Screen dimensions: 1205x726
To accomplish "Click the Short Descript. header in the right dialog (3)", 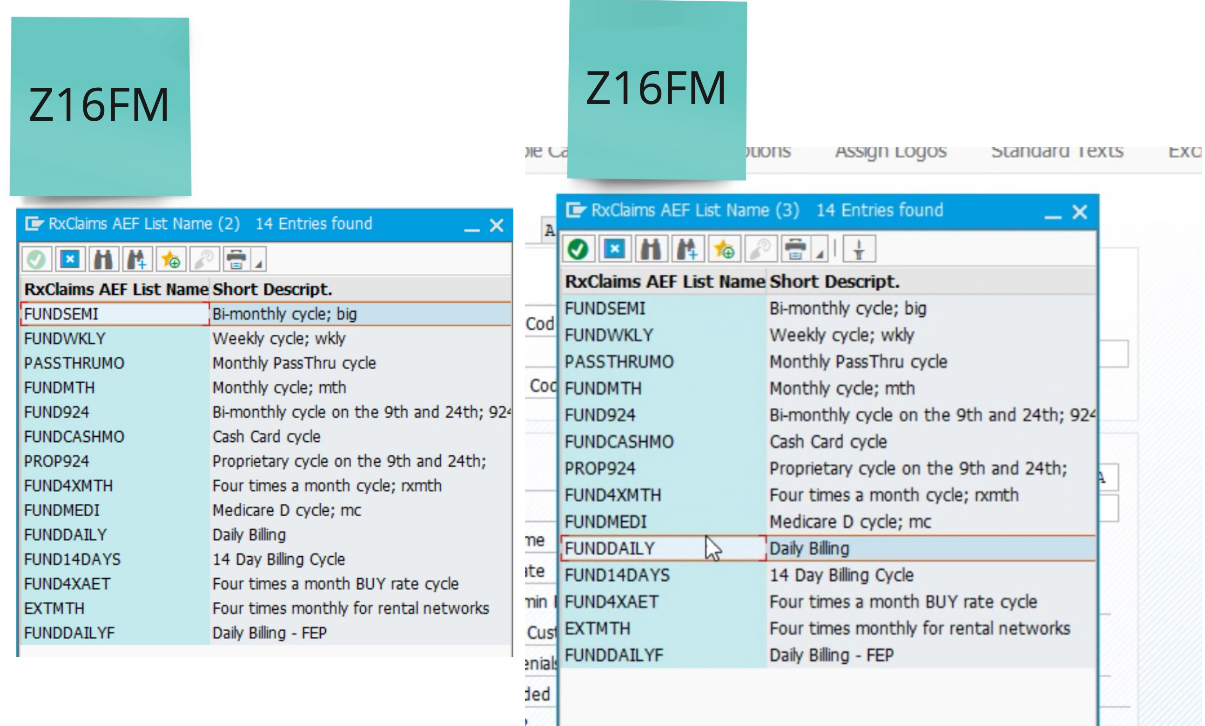I will pos(835,281).
